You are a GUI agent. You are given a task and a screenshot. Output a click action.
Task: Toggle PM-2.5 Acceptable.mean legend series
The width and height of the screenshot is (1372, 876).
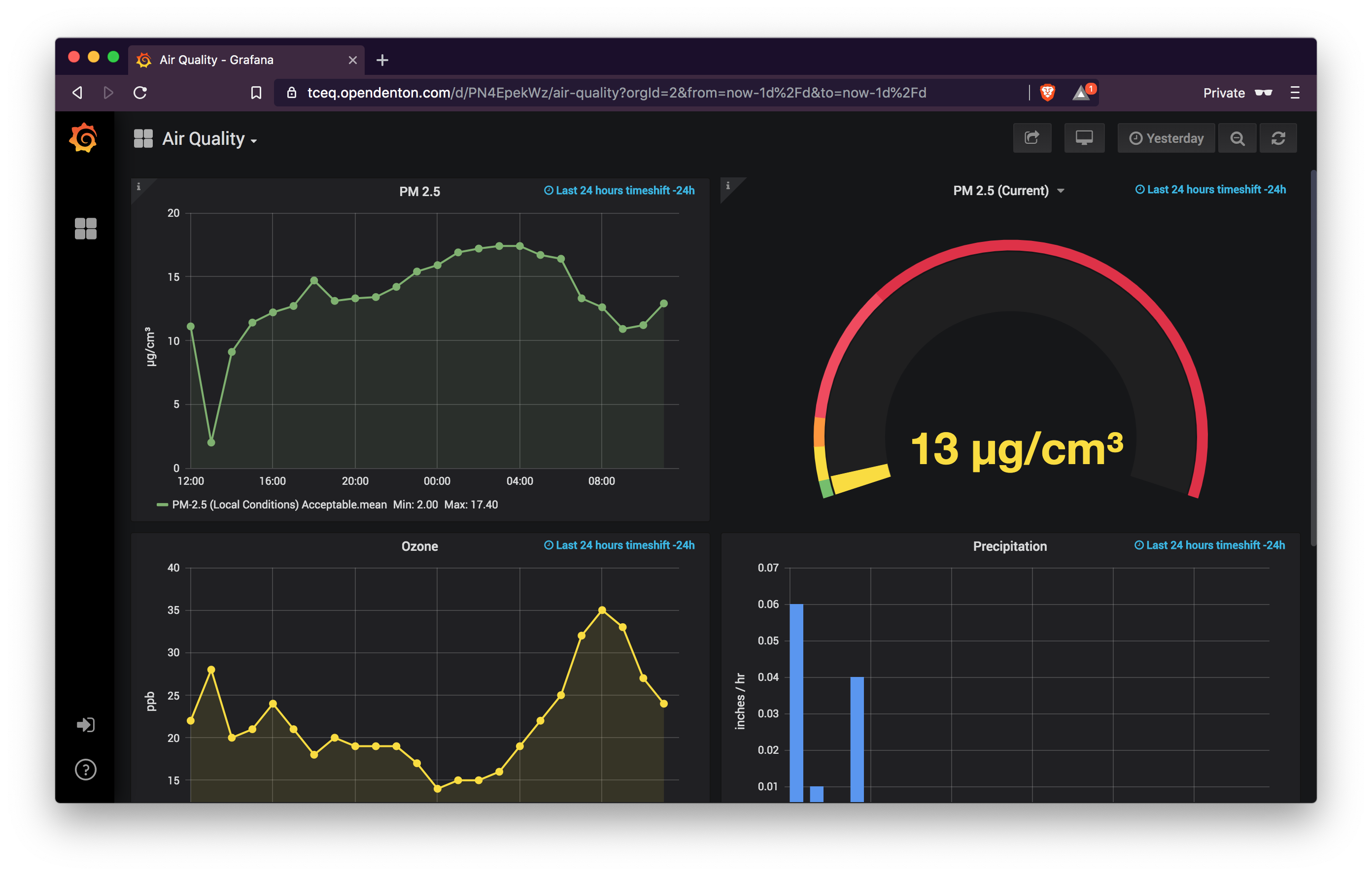279,505
